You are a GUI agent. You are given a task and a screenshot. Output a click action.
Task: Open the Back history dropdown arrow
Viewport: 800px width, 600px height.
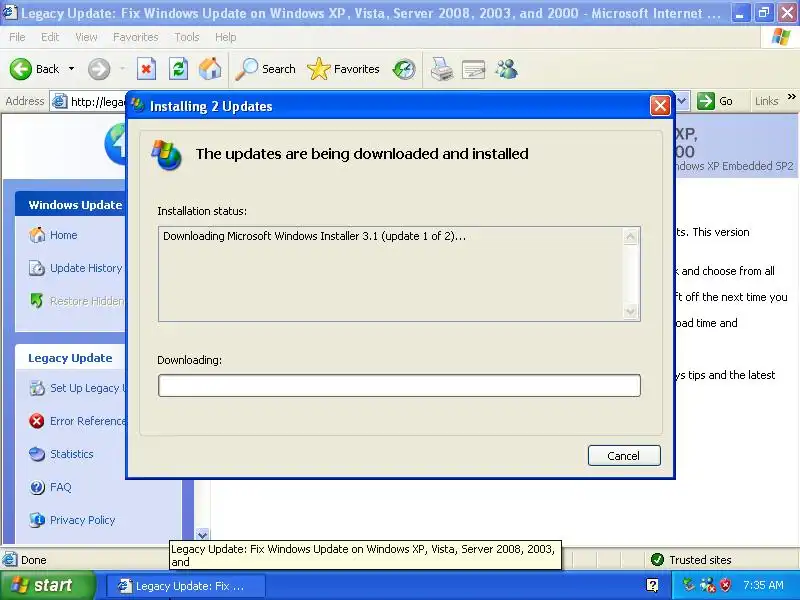(71, 69)
